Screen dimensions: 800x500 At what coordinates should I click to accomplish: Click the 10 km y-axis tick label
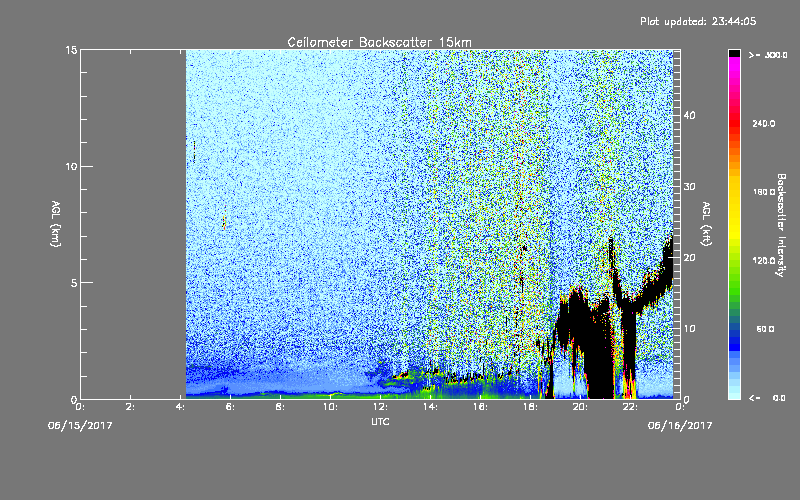(x=71, y=166)
